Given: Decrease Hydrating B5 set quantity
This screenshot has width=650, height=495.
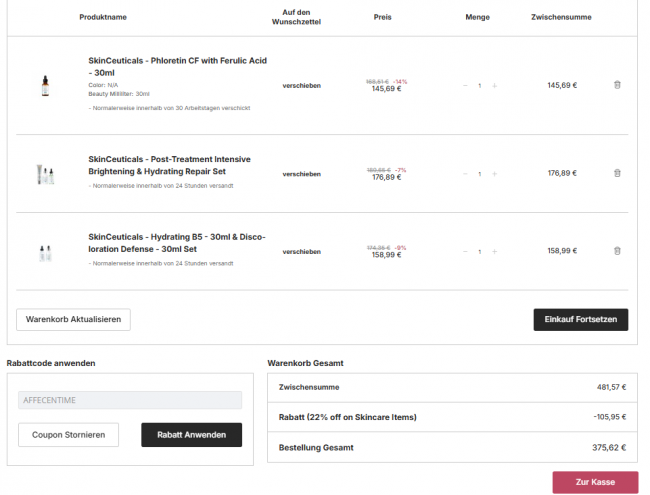Looking at the screenshot, I should point(465,251).
